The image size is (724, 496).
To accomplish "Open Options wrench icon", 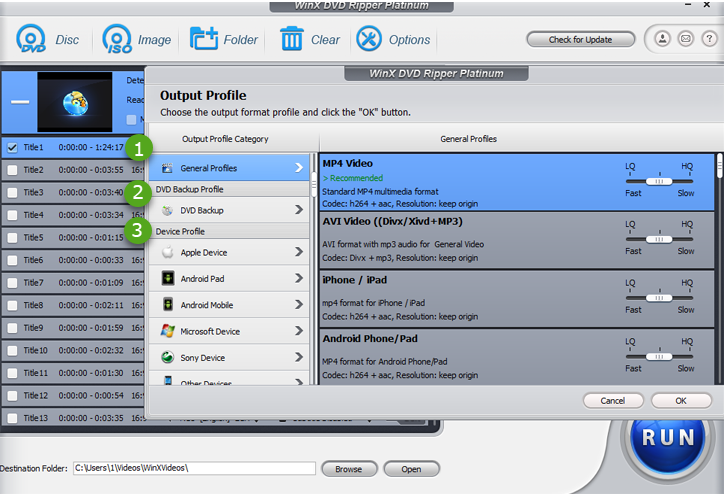I will coord(368,39).
